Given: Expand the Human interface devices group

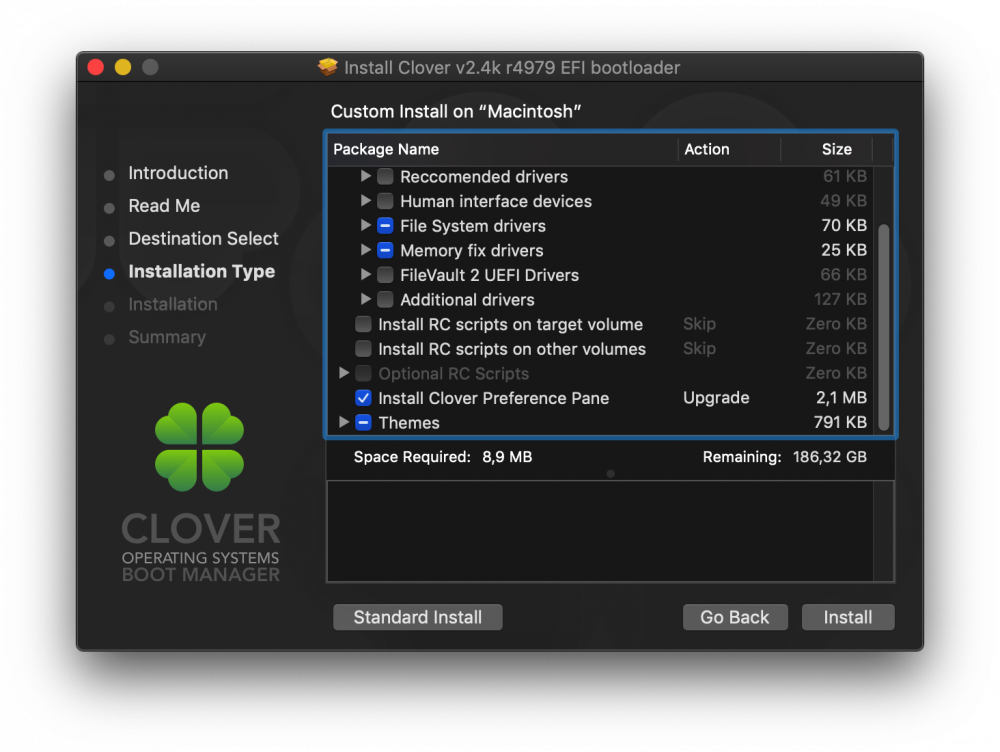Looking at the screenshot, I should point(365,200).
